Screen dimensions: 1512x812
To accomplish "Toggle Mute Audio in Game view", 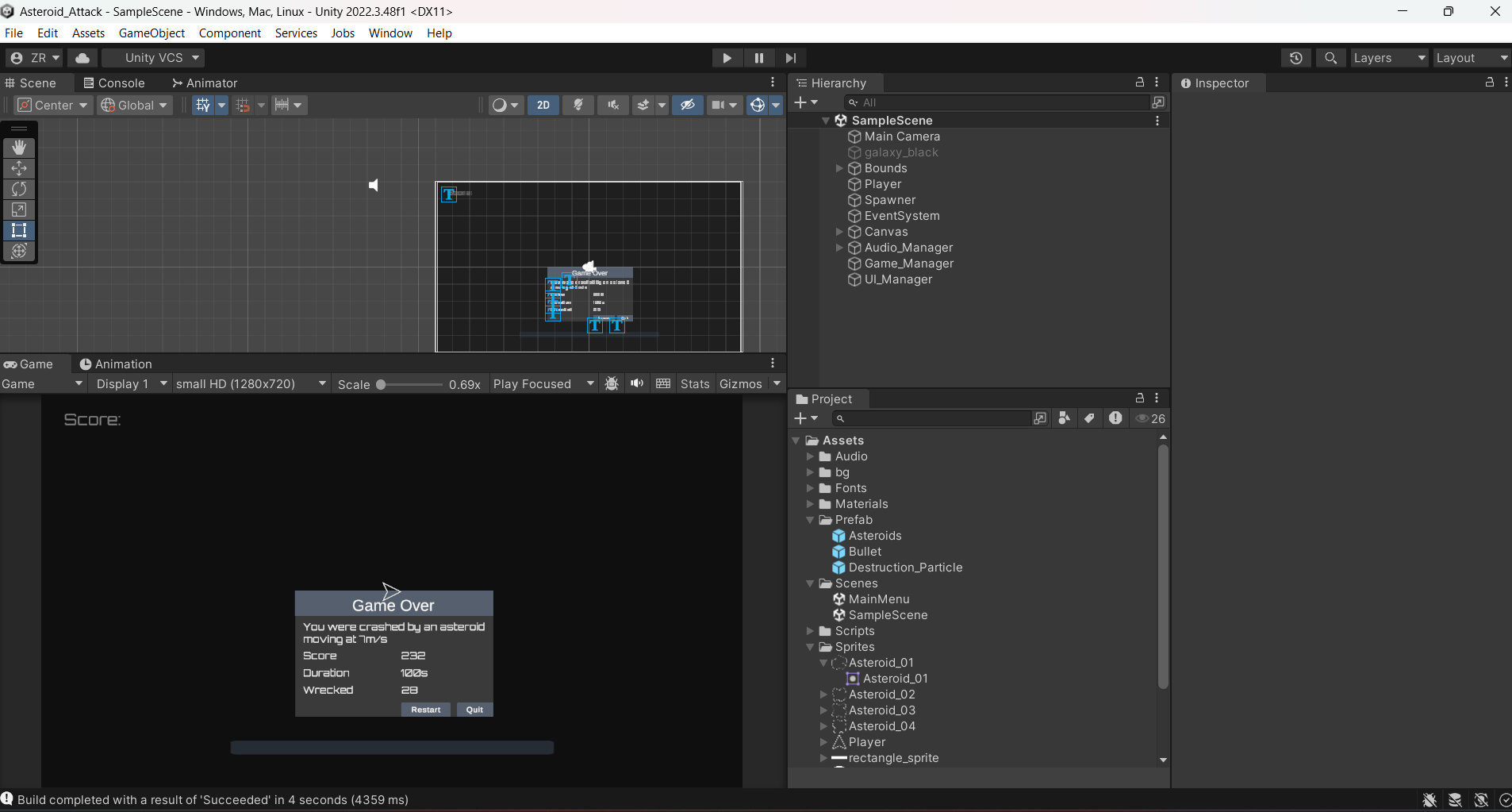I will point(637,384).
